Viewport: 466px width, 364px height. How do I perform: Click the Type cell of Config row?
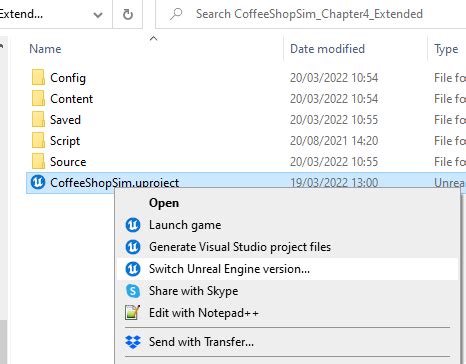450,78
